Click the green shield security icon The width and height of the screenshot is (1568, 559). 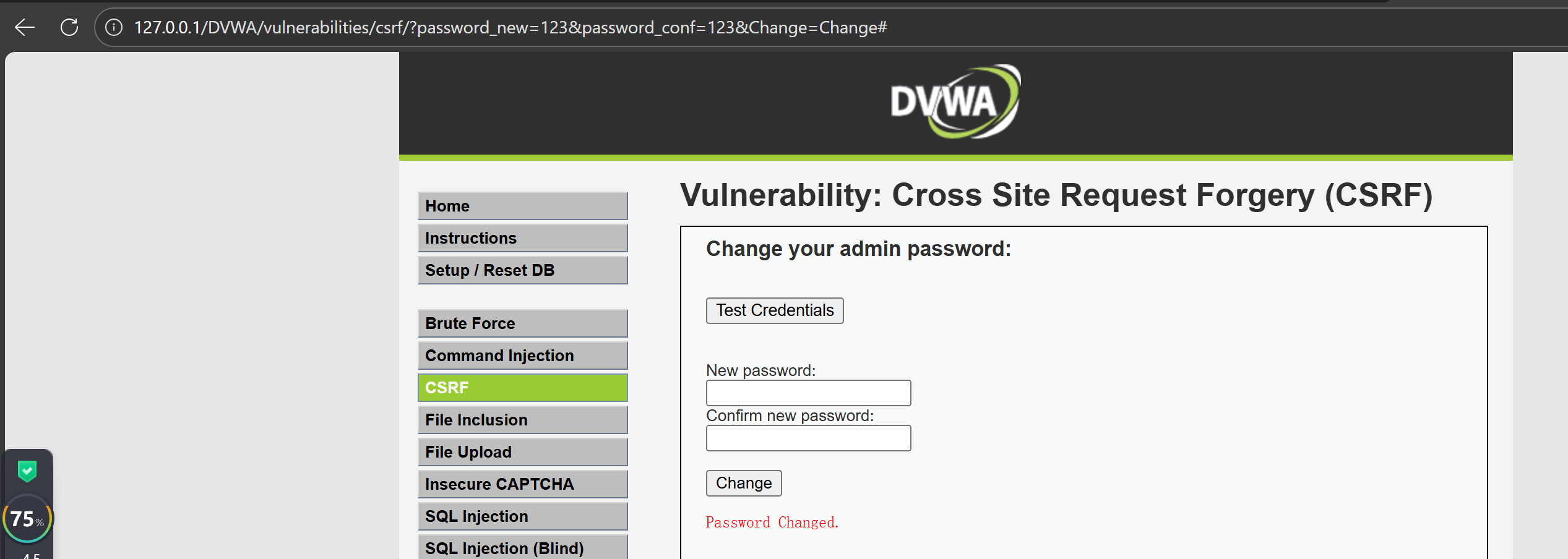pyautogui.click(x=27, y=471)
